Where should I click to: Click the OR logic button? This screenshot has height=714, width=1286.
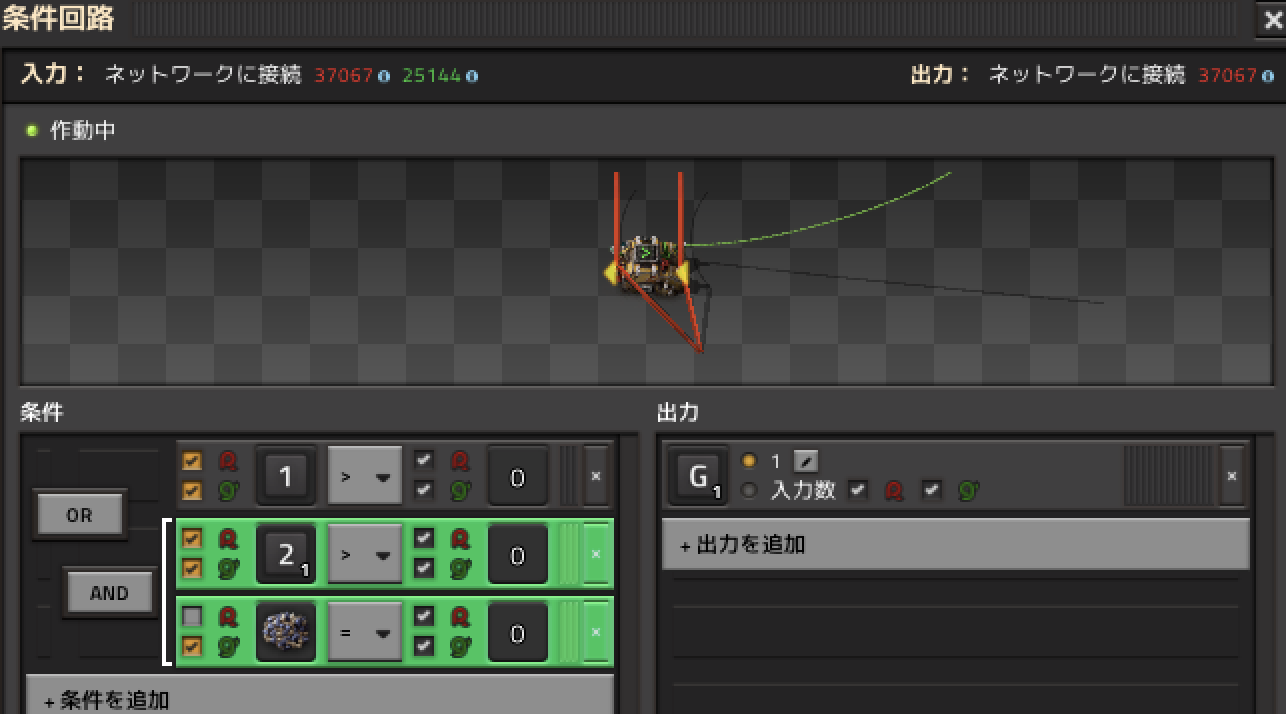[x=79, y=515]
